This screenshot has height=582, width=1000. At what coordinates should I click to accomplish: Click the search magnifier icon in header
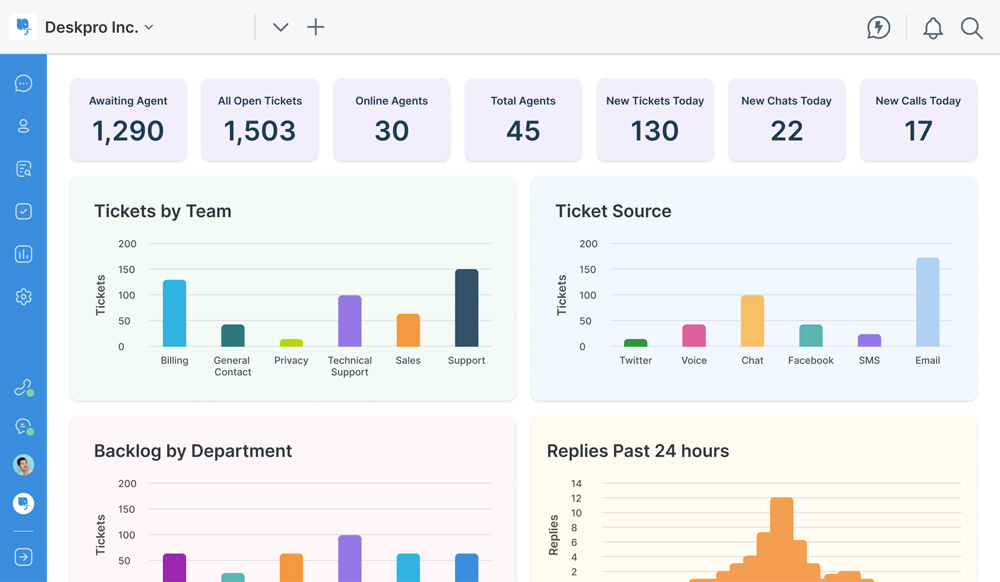[971, 28]
